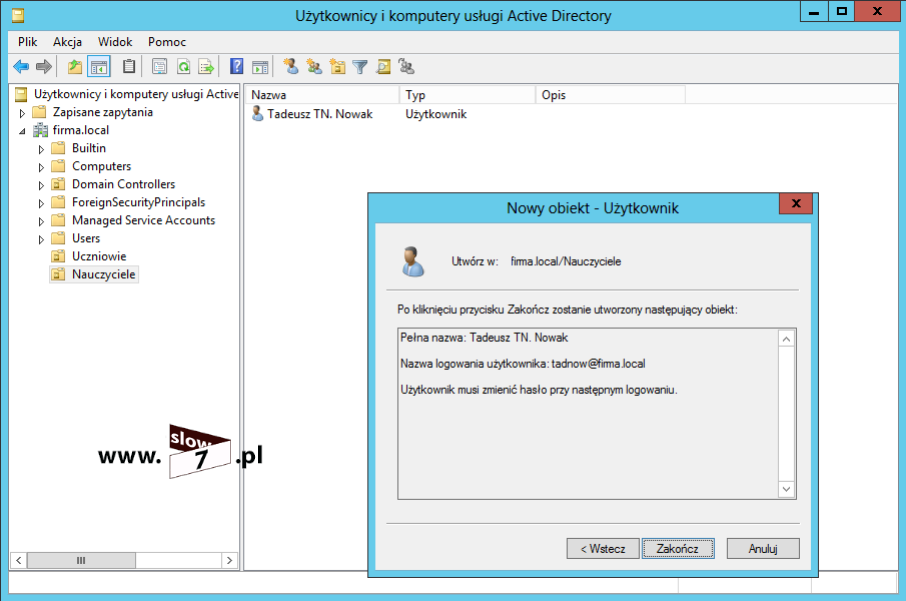Click the Export list toolbar icon
Image resolution: width=906 pixels, height=601 pixels.
(206, 67)
